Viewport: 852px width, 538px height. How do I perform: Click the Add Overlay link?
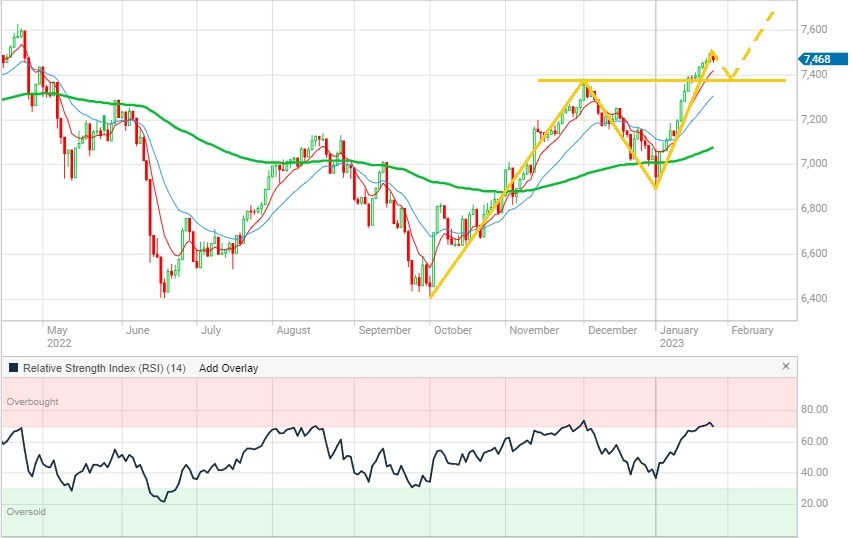point(228,368)
